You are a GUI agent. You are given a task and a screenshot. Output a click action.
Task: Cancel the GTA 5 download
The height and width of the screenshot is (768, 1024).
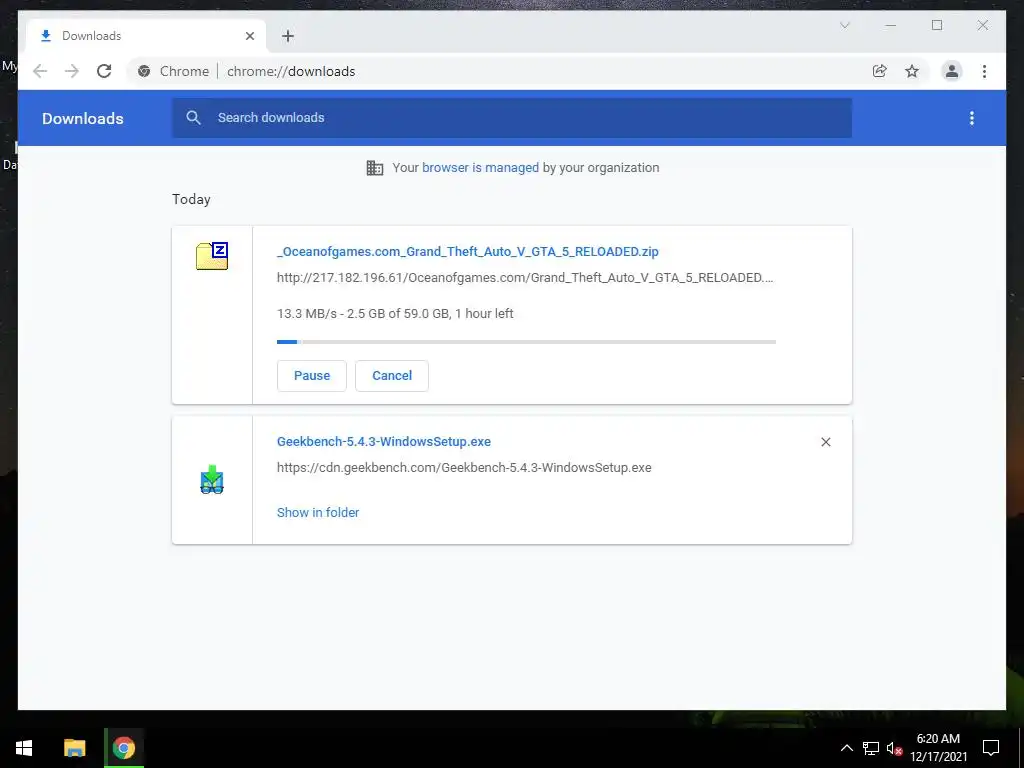[392, 376]
